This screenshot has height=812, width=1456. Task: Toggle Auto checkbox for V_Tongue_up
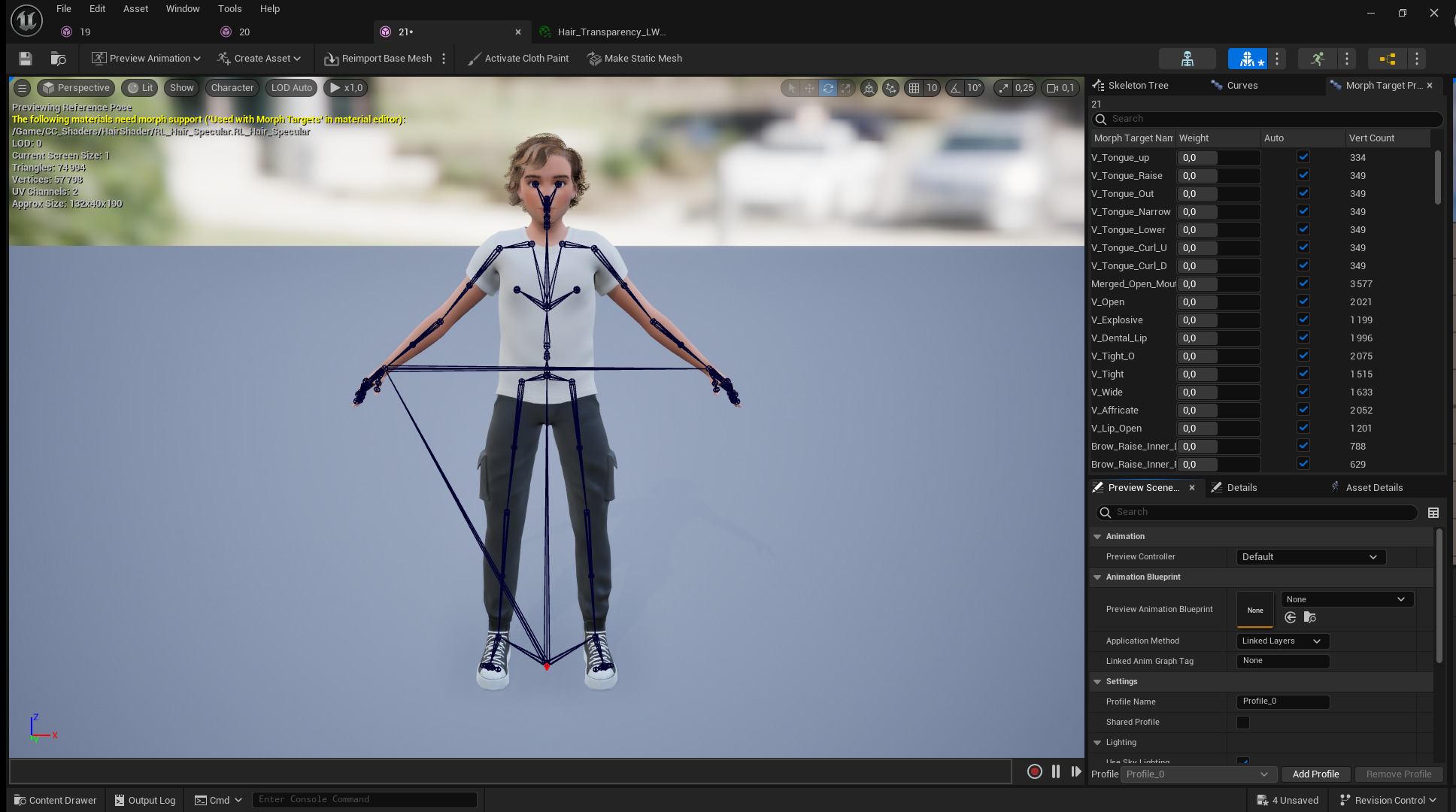(x=1303, y=157)
